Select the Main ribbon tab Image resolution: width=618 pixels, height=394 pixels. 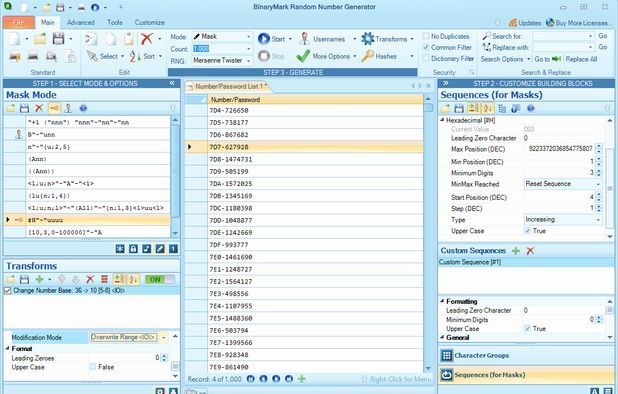[x=48, y=22]
